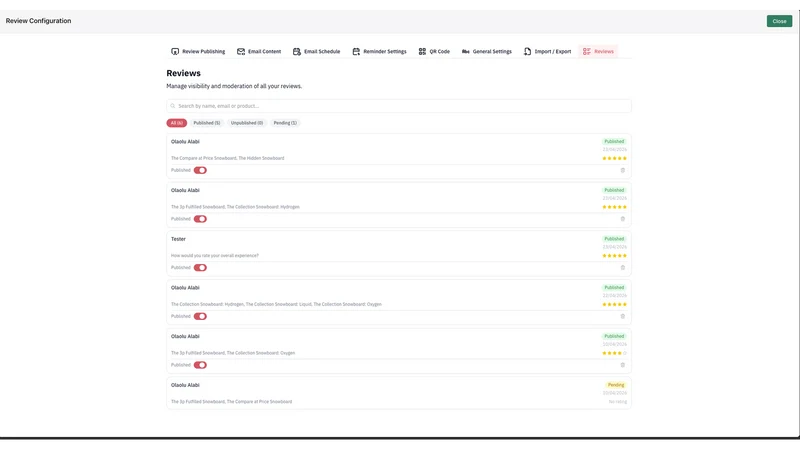
Task: Click the Review Publishing tab icon
Action: (175, 52)
